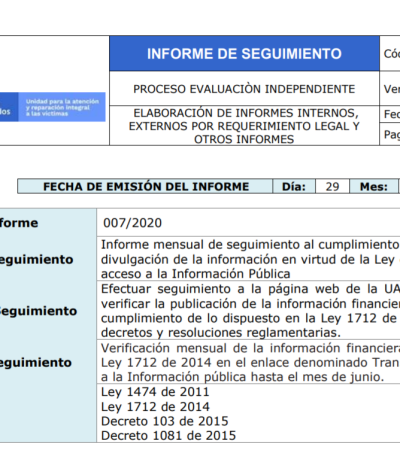Select the INFORME DE SEGUIMIENTO blue header
This screenshot has height=450, width=400.
coord(244,54)
